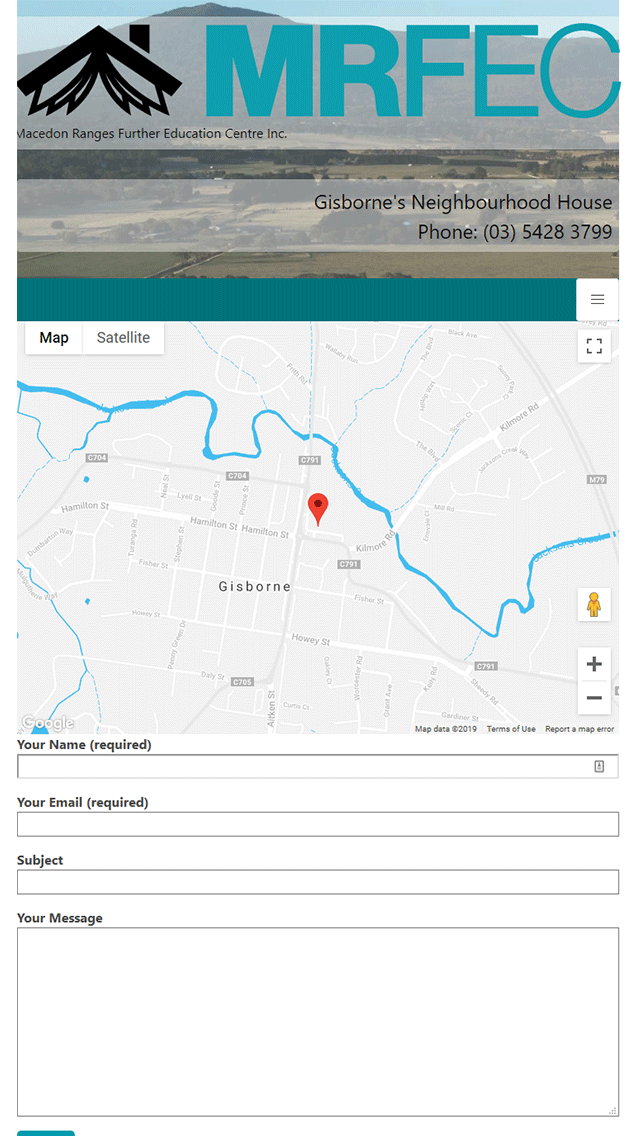Click the Gisborne town label on map
640x1136 pixels.
tap(254, 587)
